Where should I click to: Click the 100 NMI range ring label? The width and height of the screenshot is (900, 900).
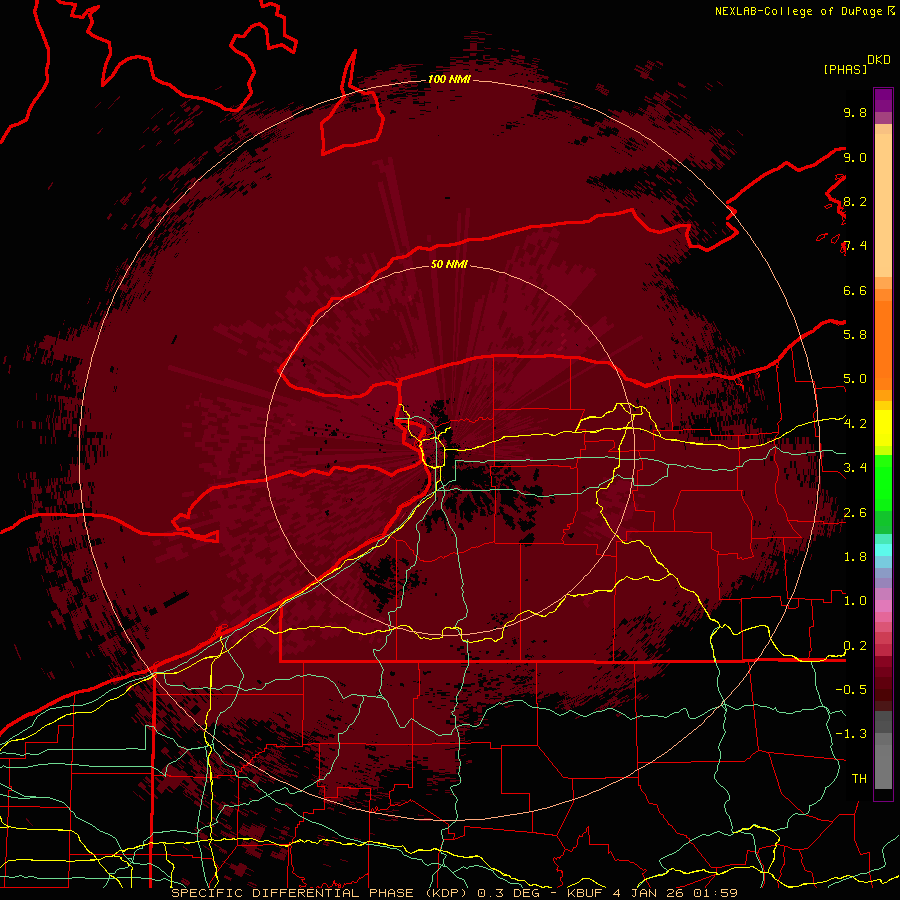pos(449,79)
